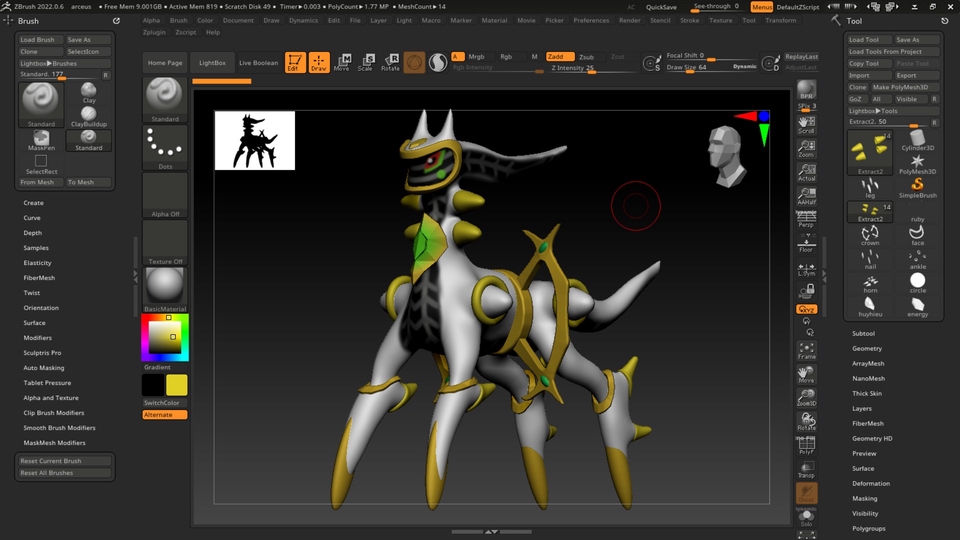Open the BasicMaterial sphere picker
Screen dimensions: 960x540
(165, 290)
